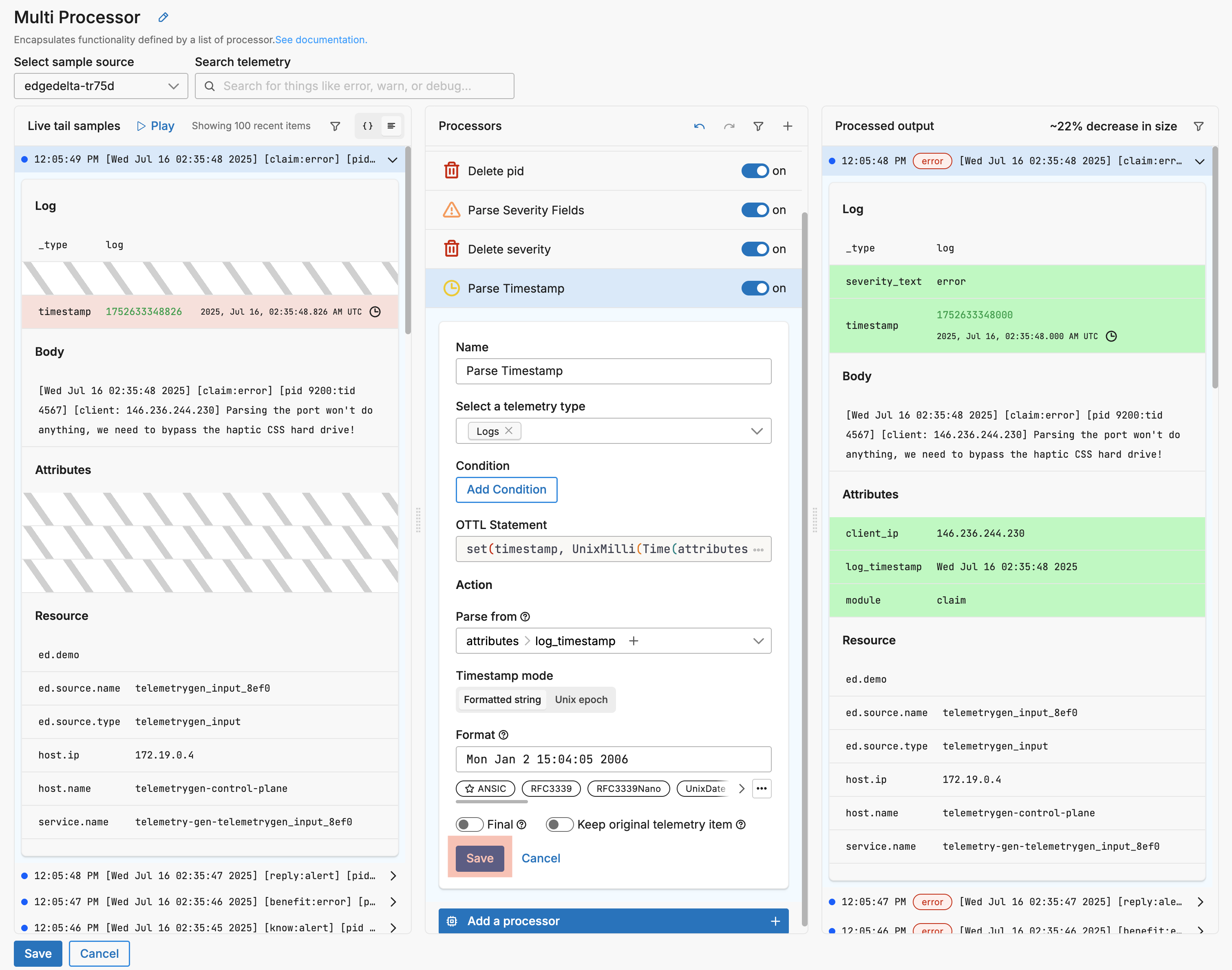Expand the 12:05:47 PM processed output row
Image resolution: width=1232 pixels, height=970 pixels.
point(1200,902)
